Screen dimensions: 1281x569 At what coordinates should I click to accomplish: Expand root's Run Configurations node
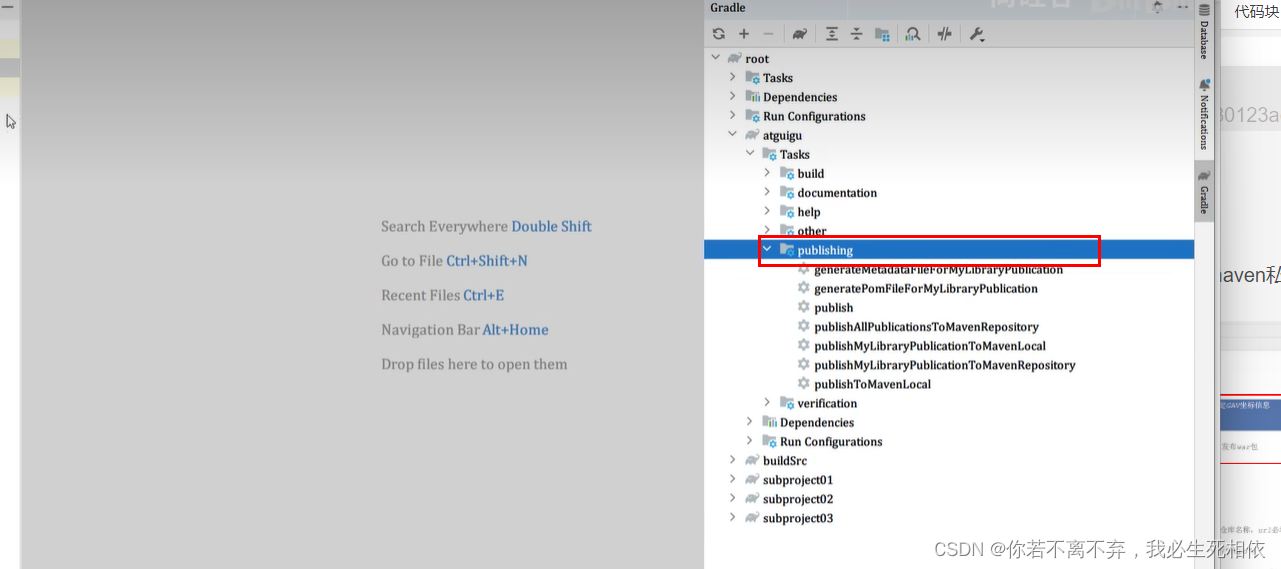point(732,115)
